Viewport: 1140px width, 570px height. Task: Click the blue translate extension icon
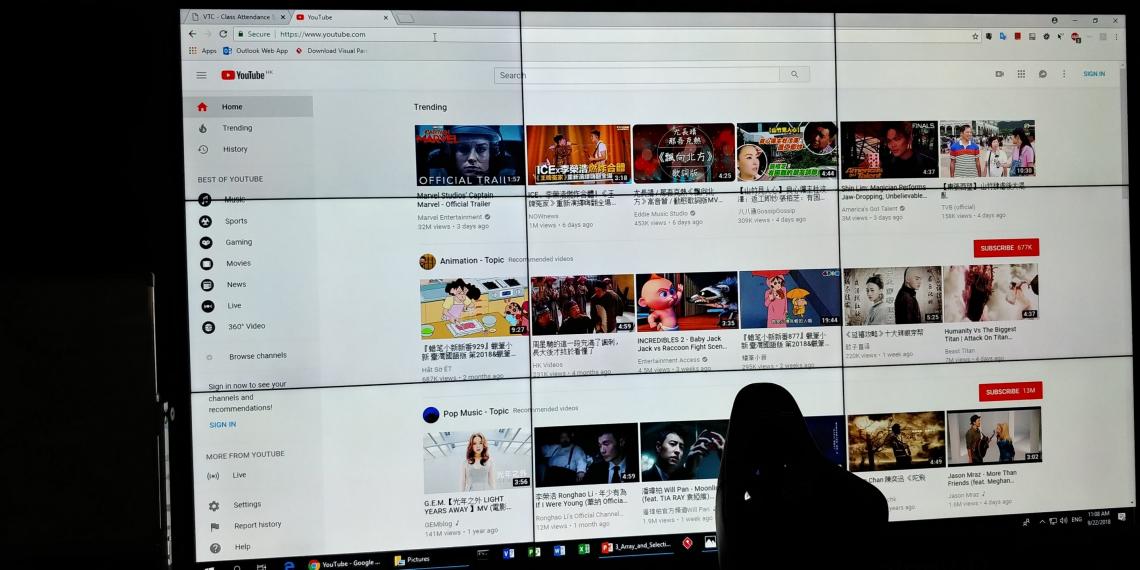[x=1003, y=36]
